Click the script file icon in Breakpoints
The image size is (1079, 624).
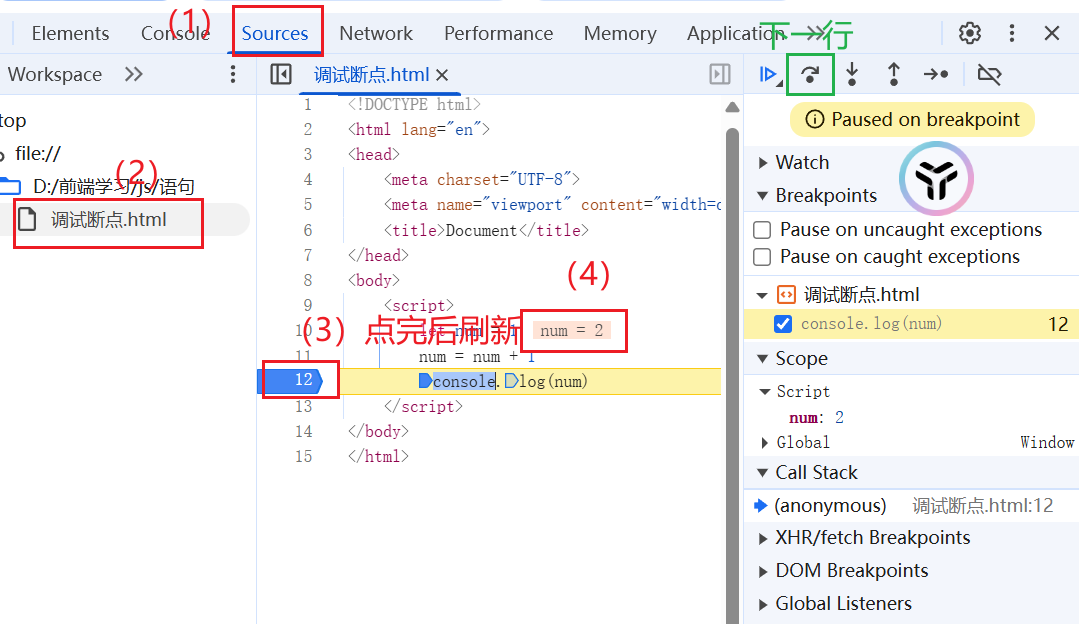[787, 295]
